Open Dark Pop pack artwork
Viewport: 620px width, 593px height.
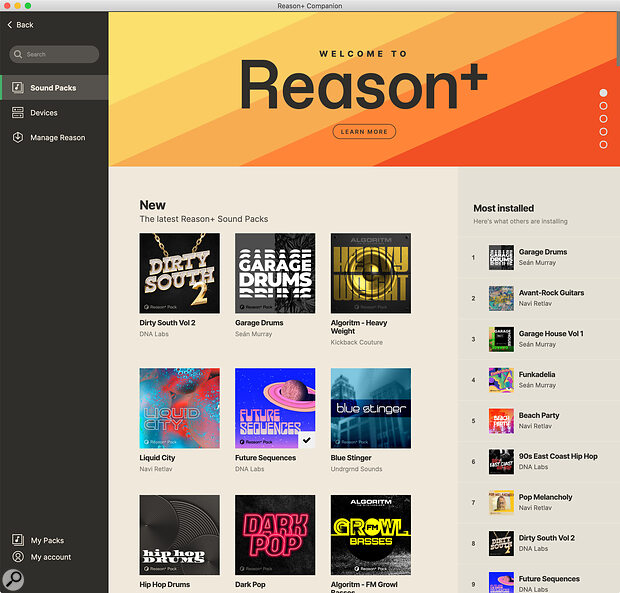point(275,535)
